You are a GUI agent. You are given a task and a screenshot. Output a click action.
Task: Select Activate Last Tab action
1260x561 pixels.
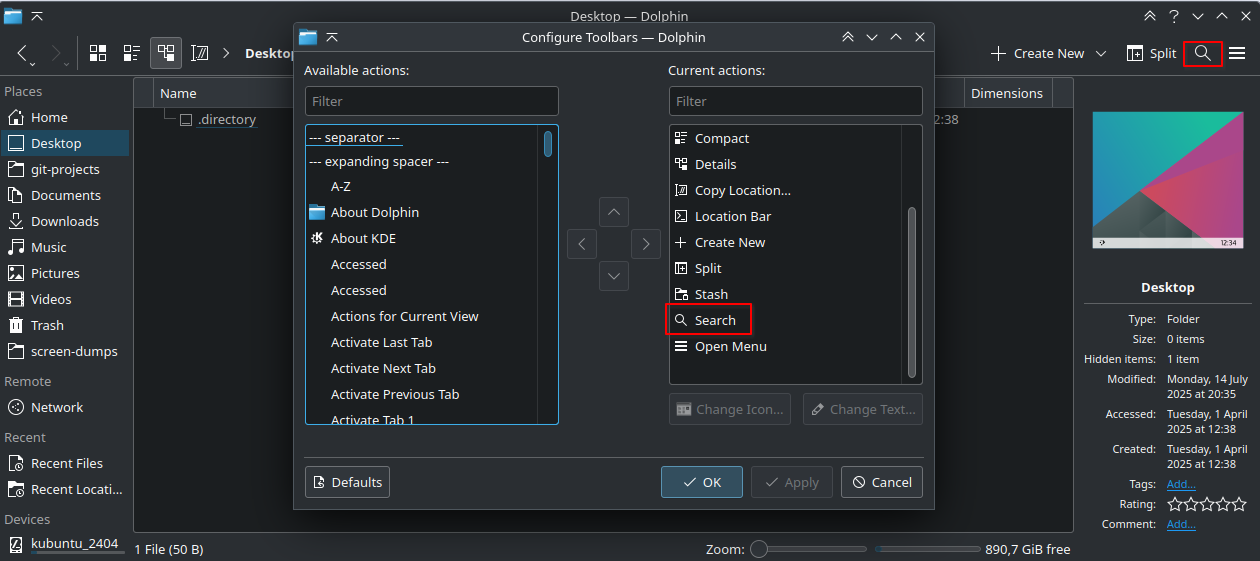[x=422, y=342]
